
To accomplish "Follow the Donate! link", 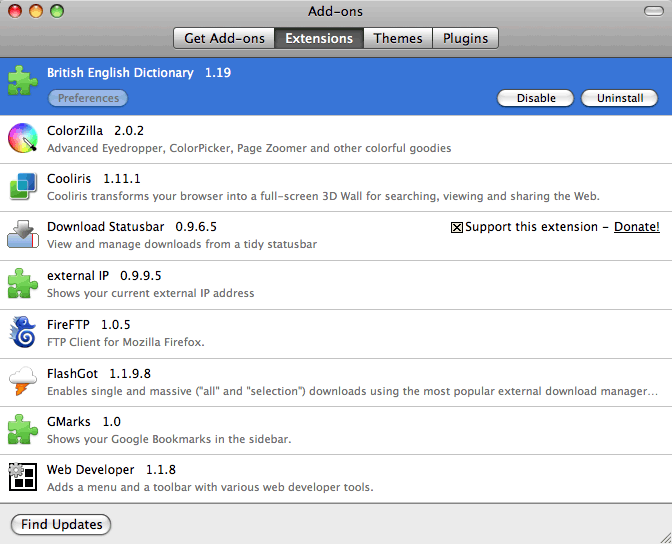I will 636,227.
